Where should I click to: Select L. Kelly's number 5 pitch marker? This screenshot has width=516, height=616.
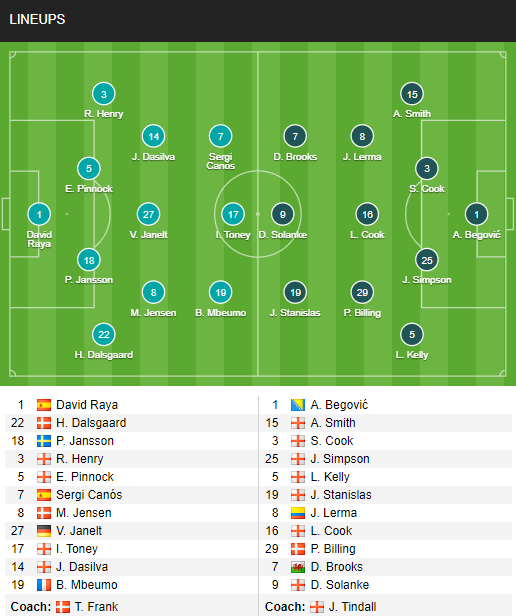point(412,335)
